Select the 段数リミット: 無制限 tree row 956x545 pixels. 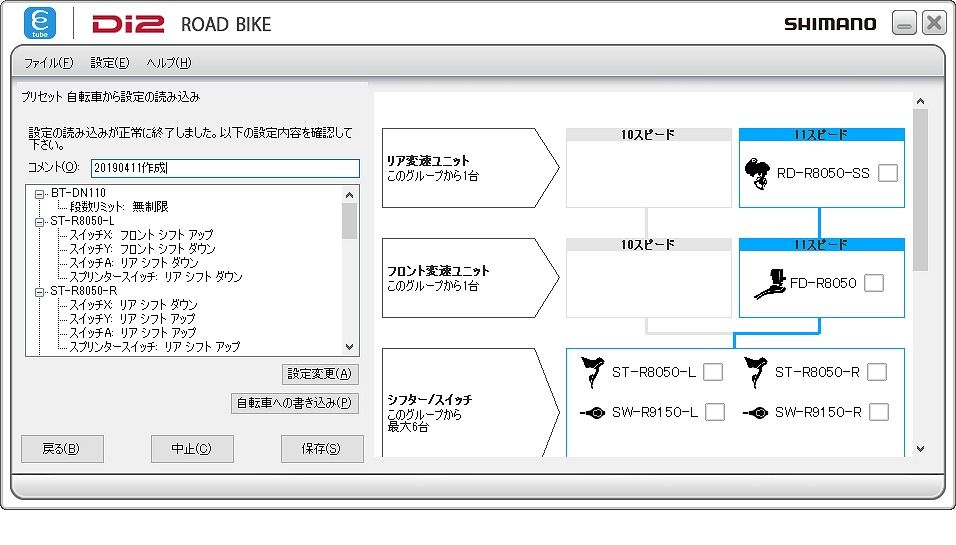pos(119,207)
